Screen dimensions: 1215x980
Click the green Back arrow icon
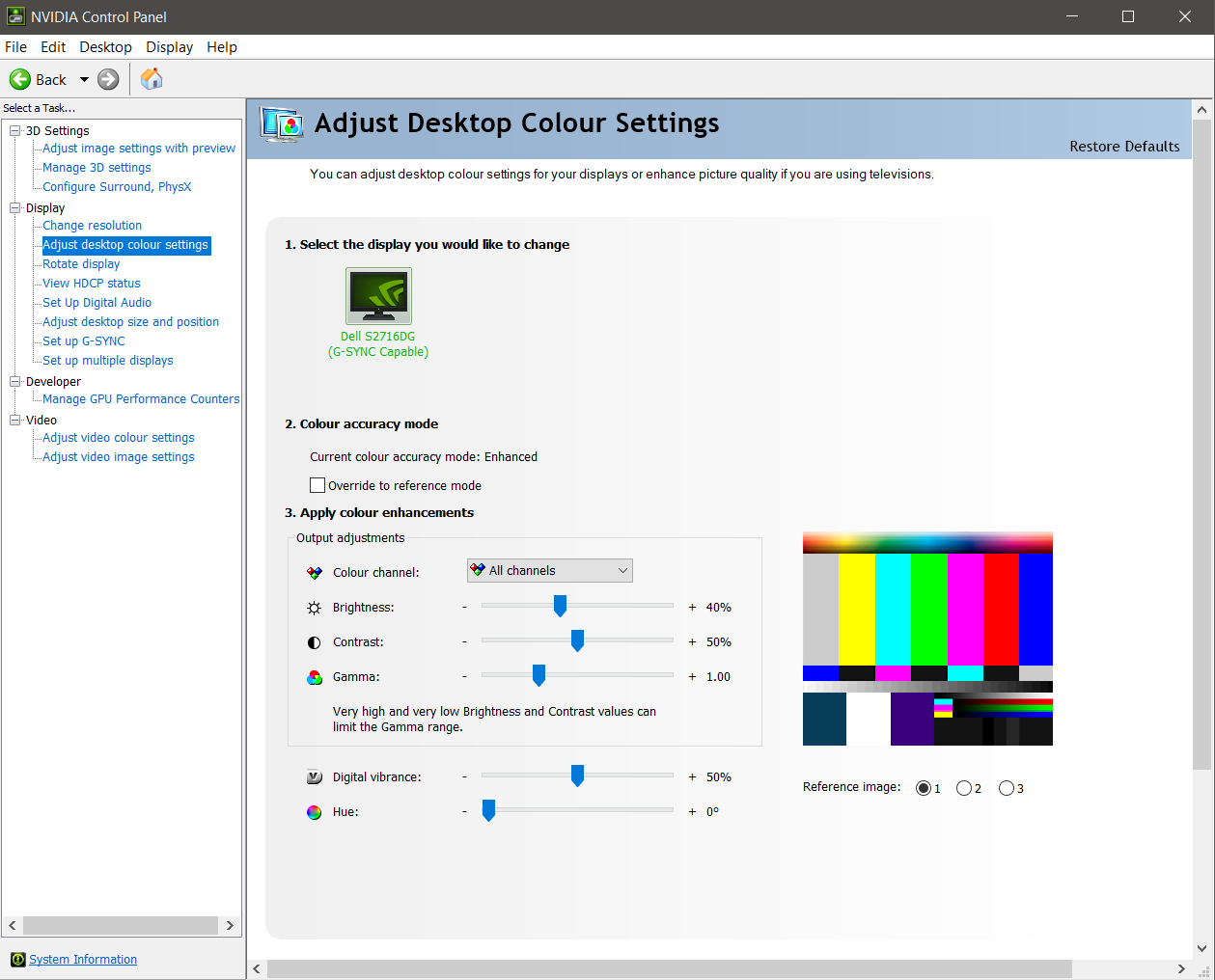coord(20,79)
